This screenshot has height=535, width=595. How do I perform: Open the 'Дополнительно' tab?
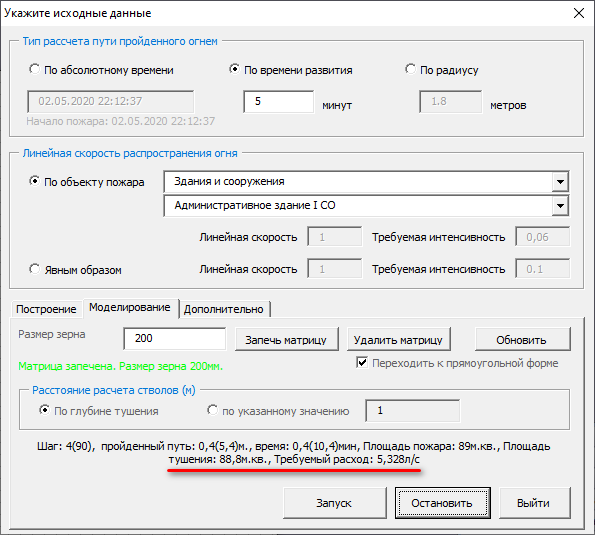pos(224,309)
